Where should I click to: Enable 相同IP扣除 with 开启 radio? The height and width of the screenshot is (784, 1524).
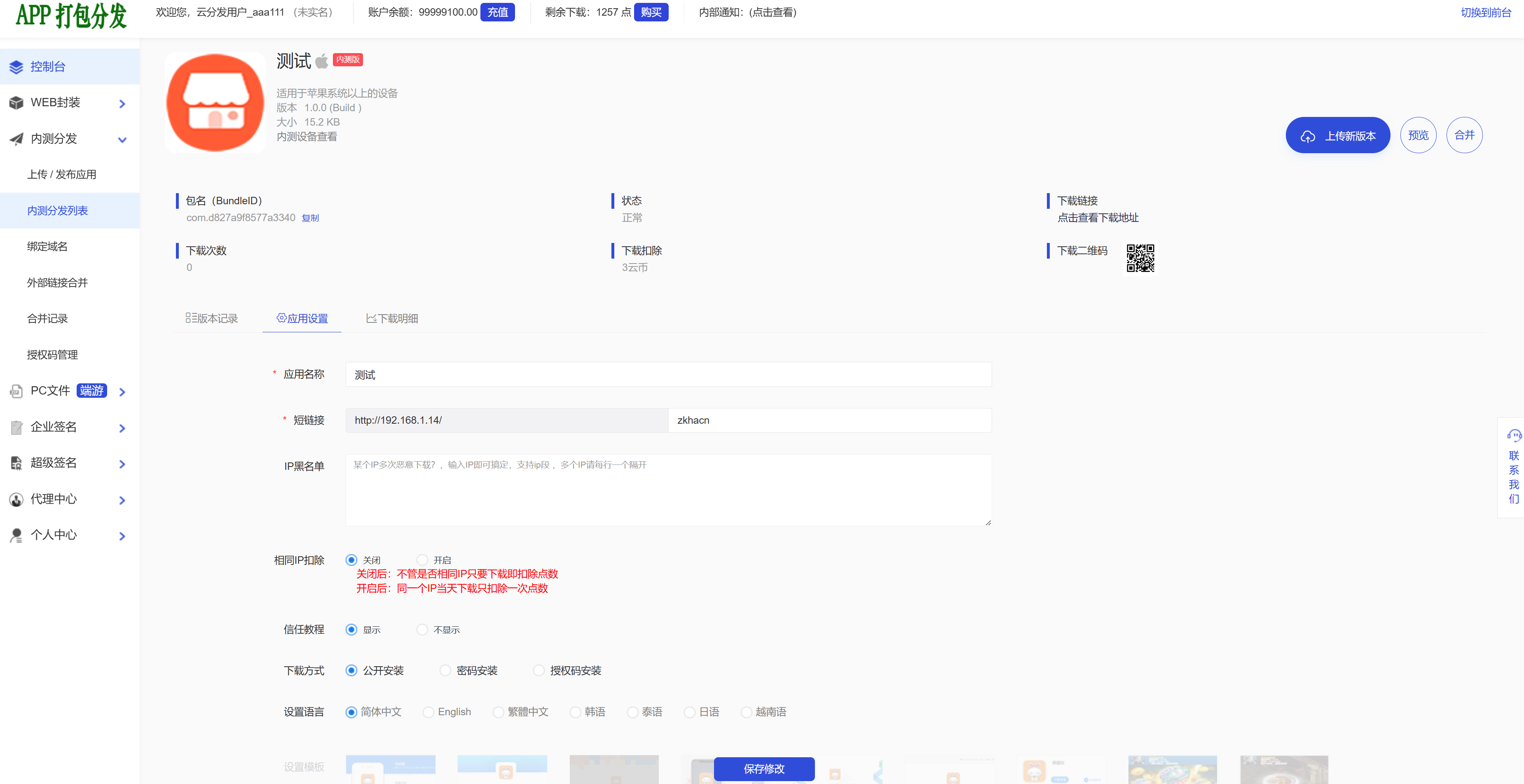pyautogui.click(x=422, y=560)
